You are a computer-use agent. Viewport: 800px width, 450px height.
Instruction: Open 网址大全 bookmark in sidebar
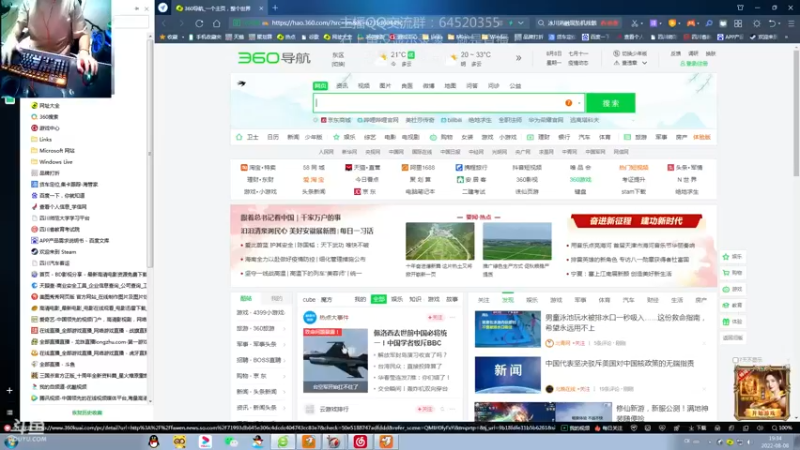point(45,106)
